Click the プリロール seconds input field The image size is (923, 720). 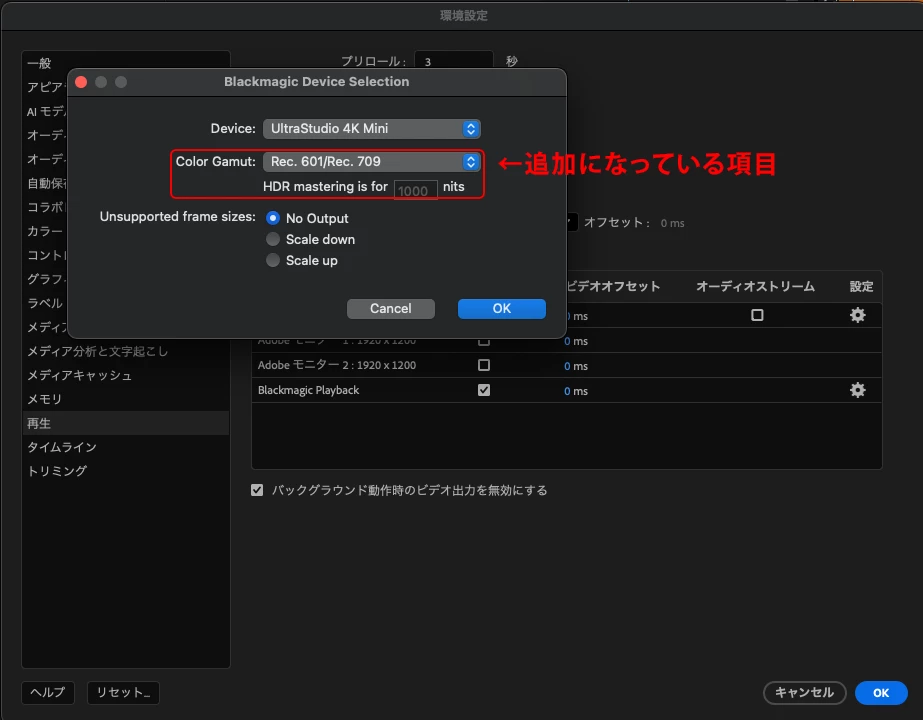pos(453,61)
